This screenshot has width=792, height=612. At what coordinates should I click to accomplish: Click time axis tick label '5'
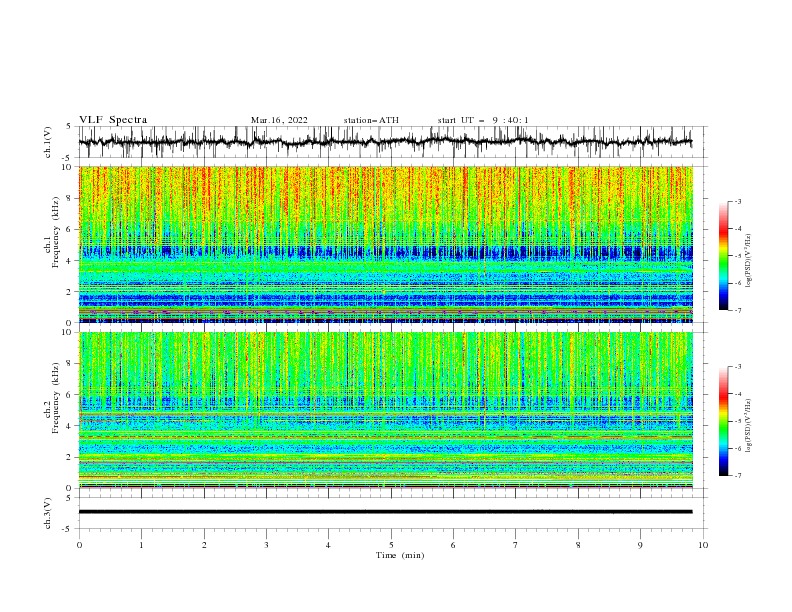pos(391,545)
